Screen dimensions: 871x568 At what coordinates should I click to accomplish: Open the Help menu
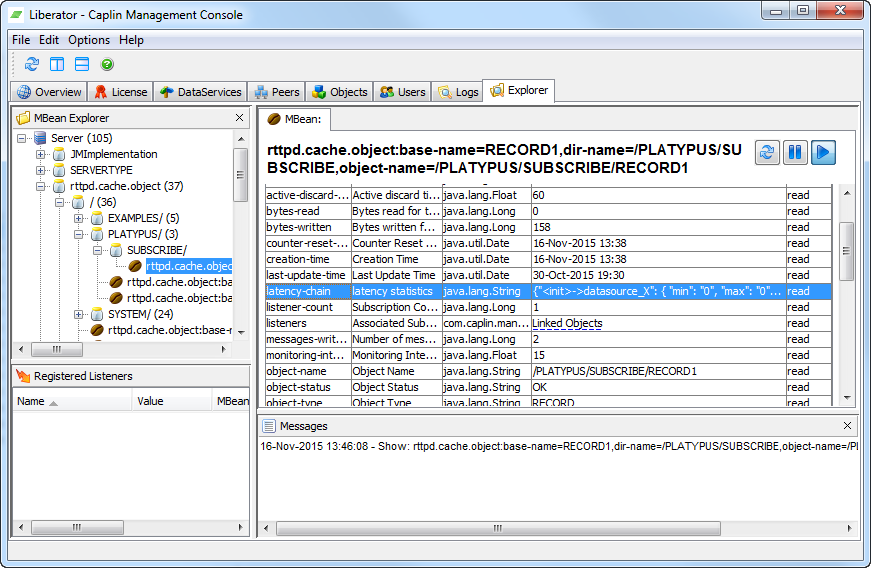(x=131, y=40)
